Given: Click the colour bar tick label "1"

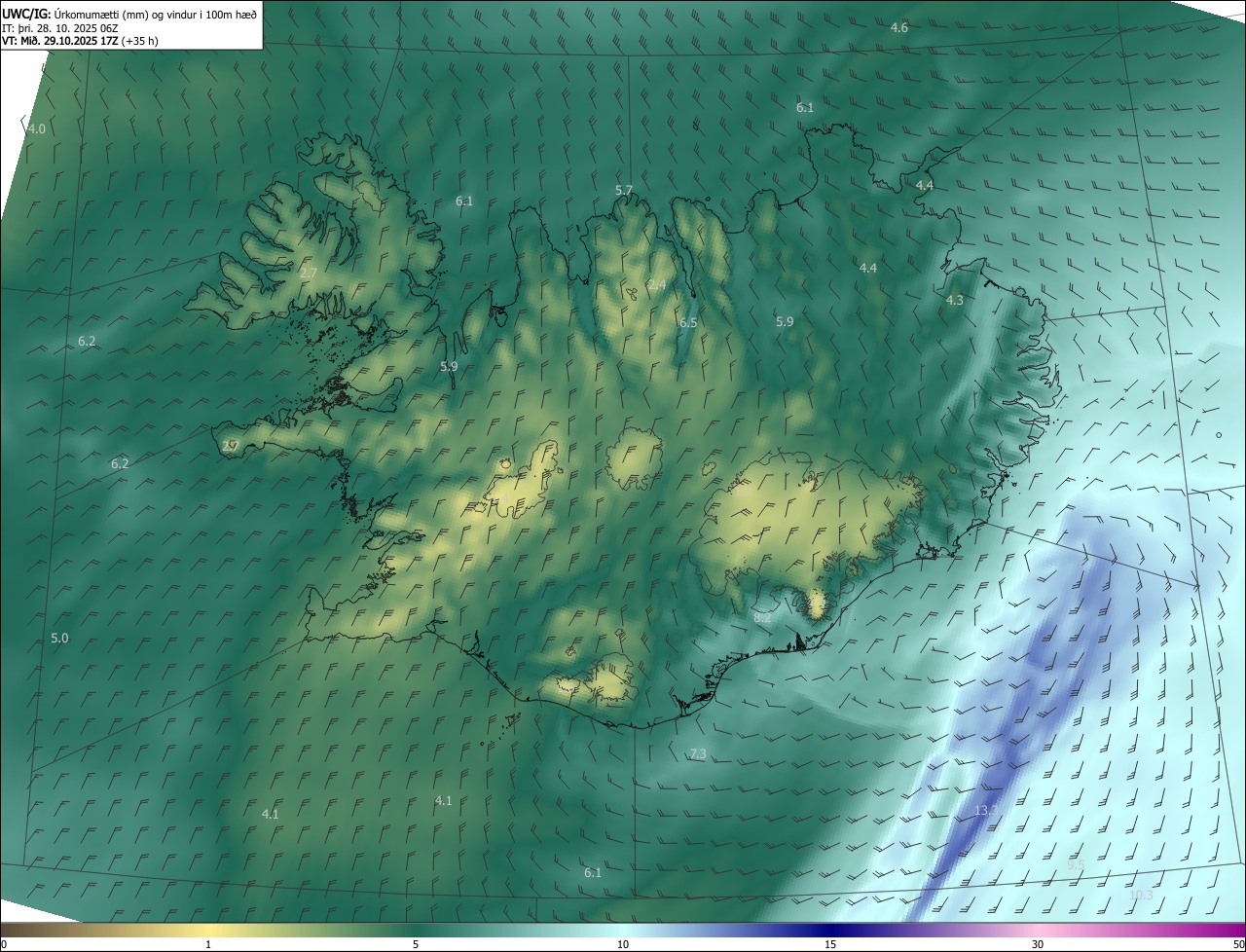Looking at the screenshot, I should coord(208,944).
